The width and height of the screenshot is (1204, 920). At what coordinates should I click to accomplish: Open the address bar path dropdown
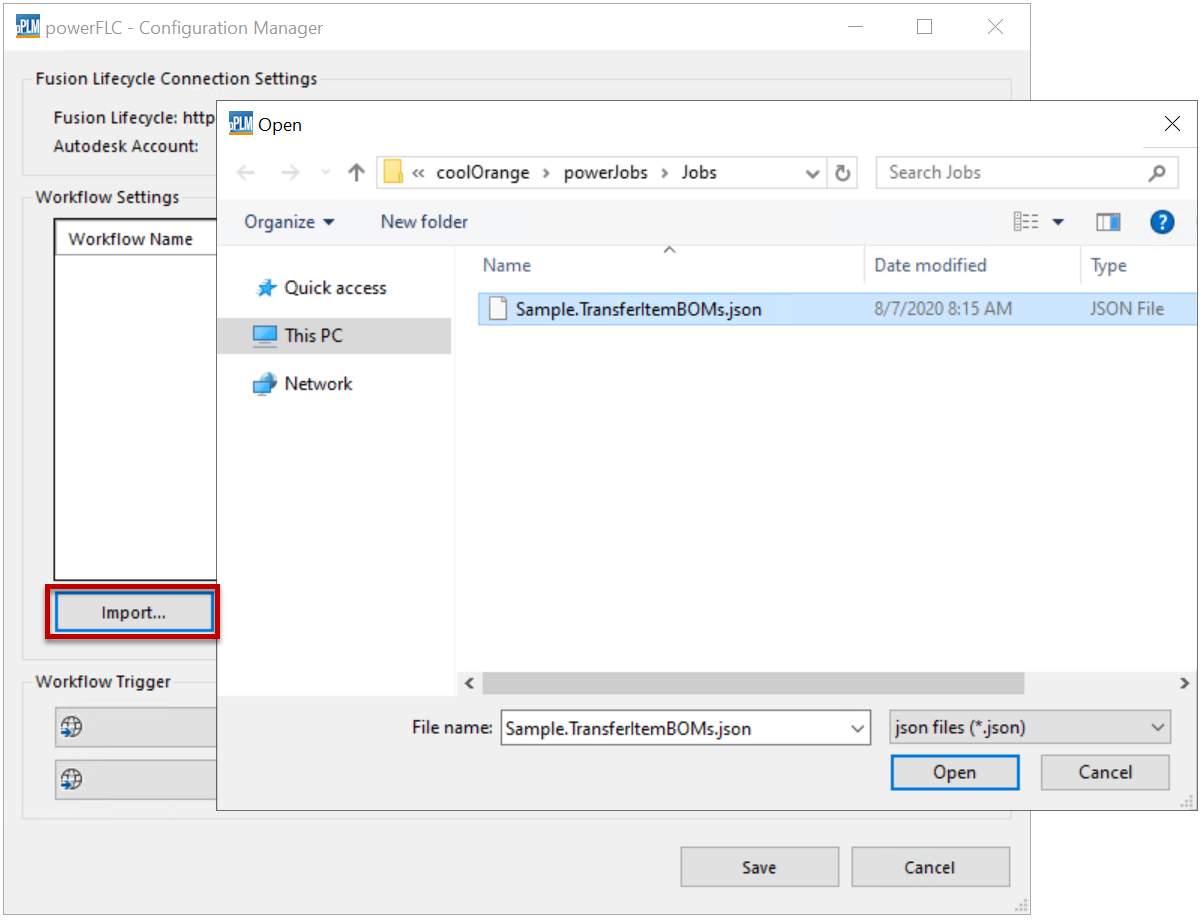[812, 173]
